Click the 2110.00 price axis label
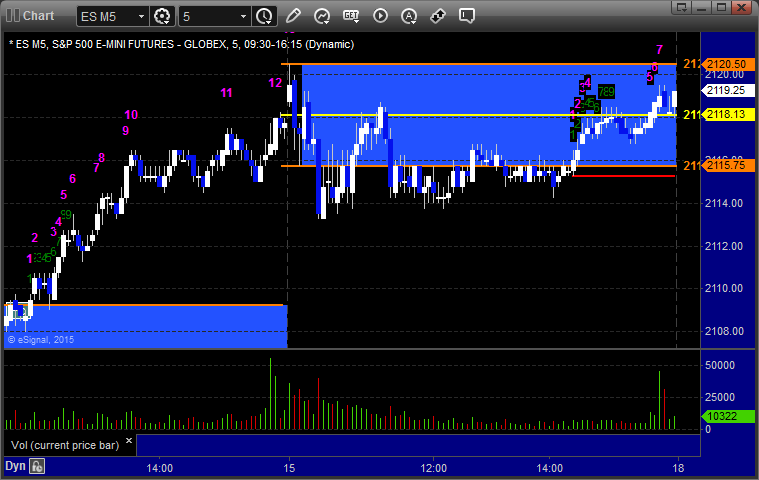This screenshot has height=480, width=759. click(x=724, y=288)
